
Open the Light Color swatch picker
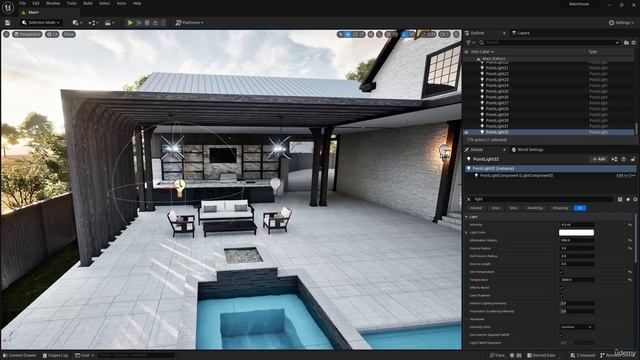tap(576, 233)
